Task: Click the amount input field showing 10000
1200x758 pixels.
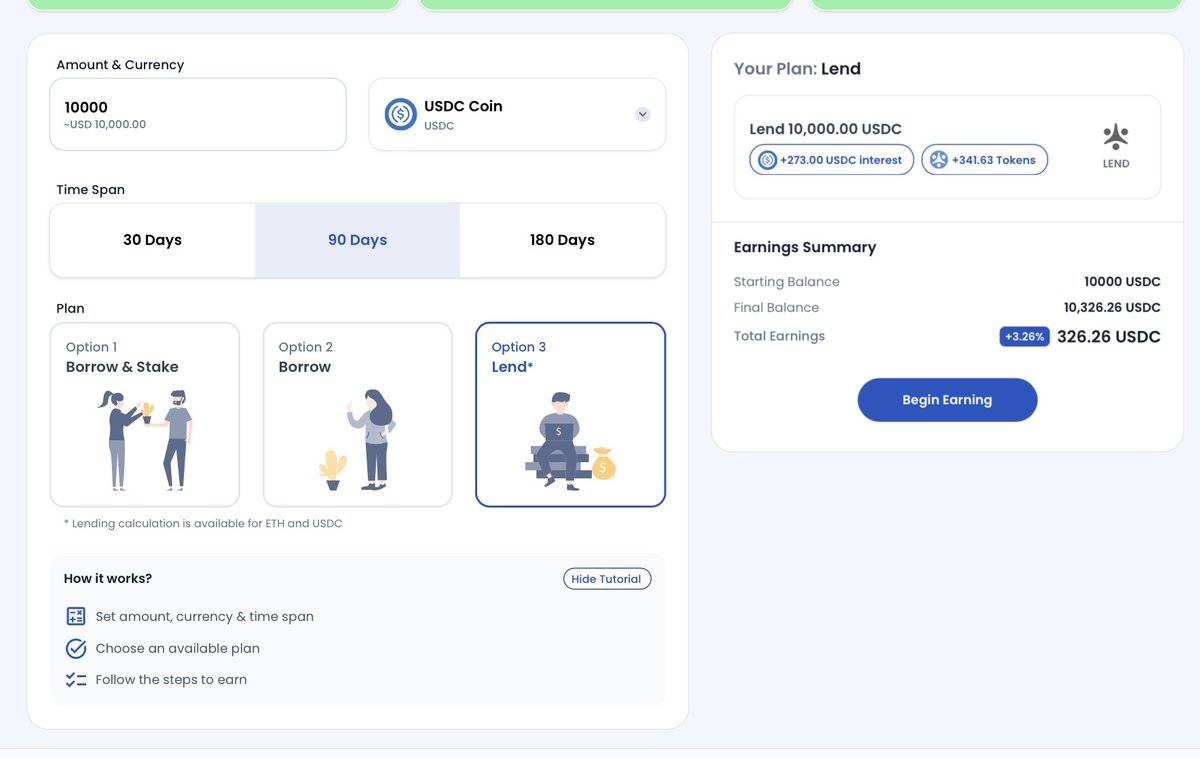Action: [198, 115]
